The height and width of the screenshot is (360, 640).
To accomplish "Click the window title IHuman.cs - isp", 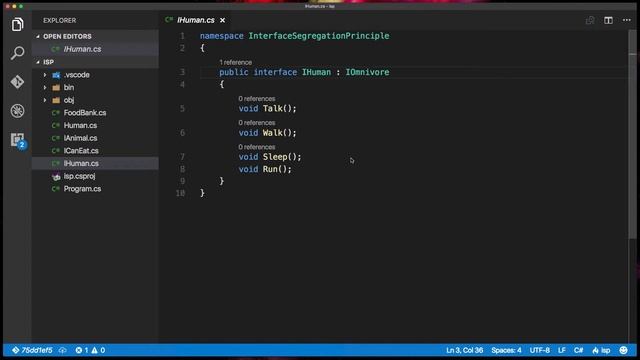I will click(x=320, y=6).
